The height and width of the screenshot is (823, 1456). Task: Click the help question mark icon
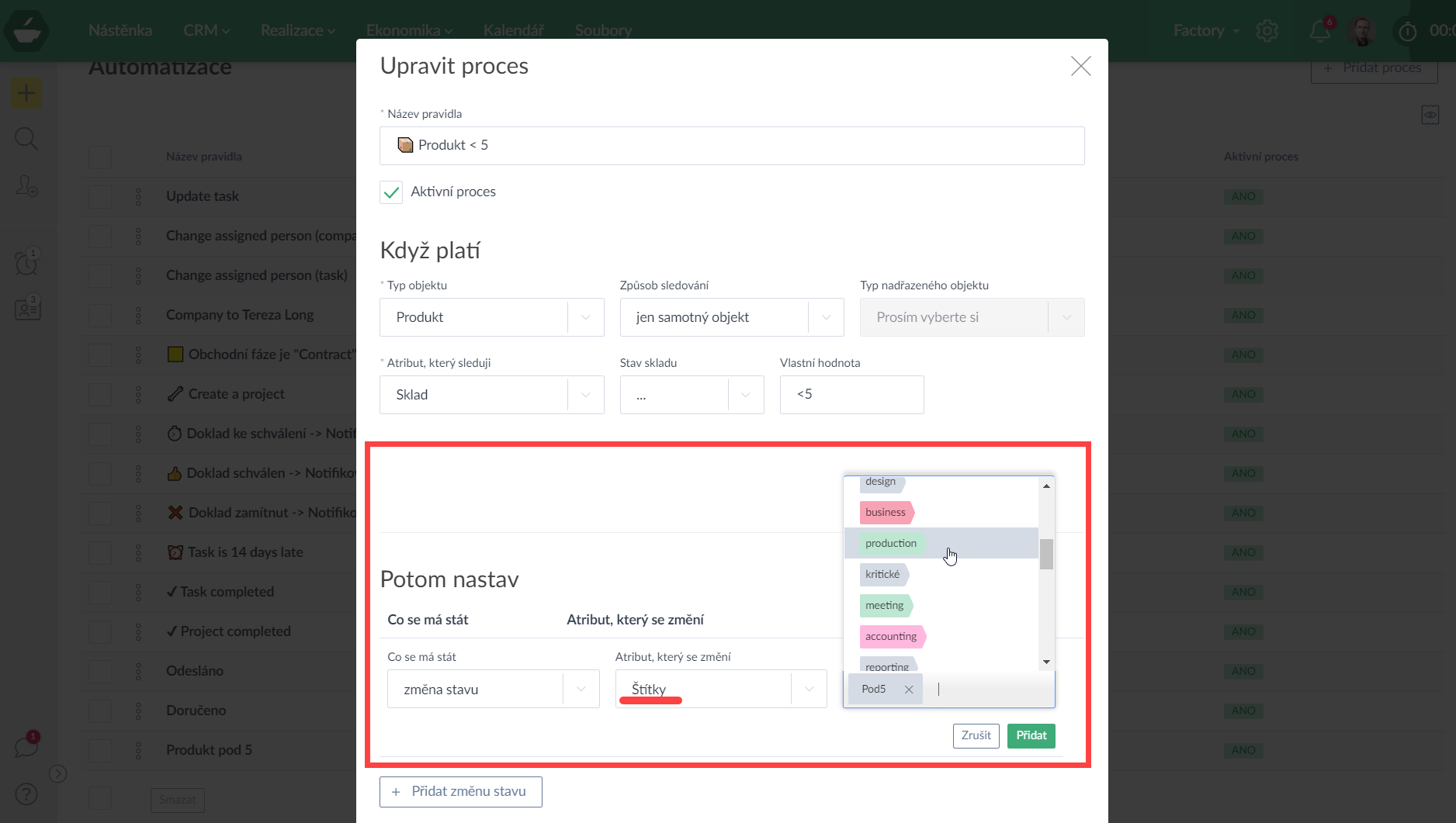(26, 794)
